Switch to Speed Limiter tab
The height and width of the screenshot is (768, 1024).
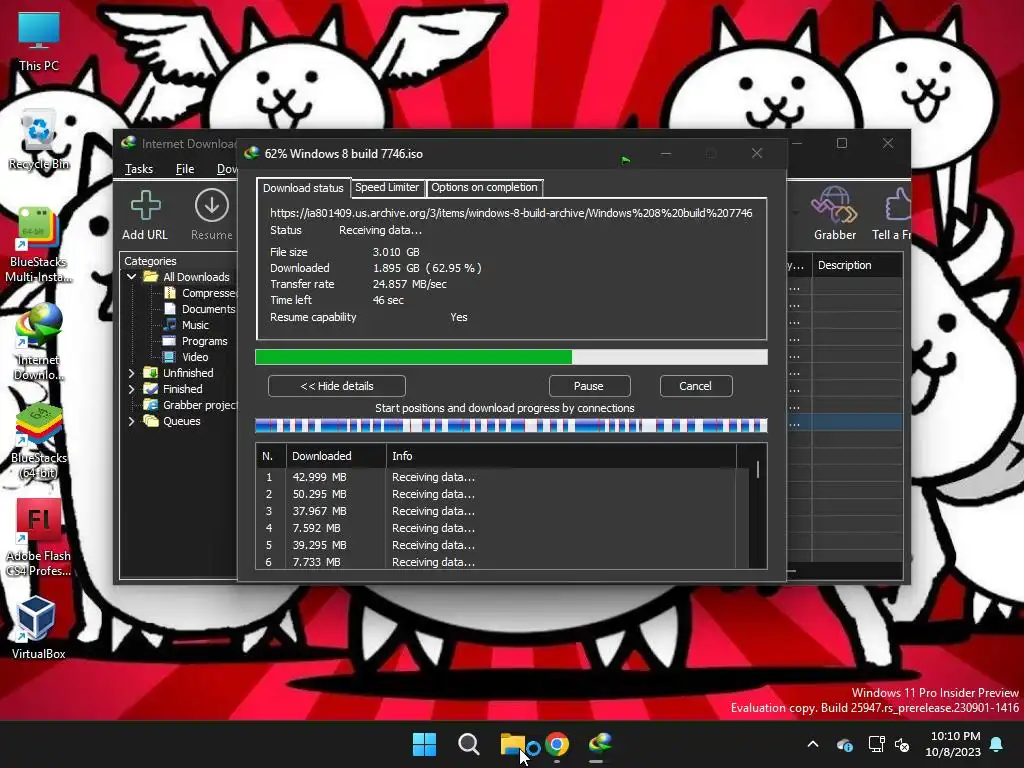point(387,187)
